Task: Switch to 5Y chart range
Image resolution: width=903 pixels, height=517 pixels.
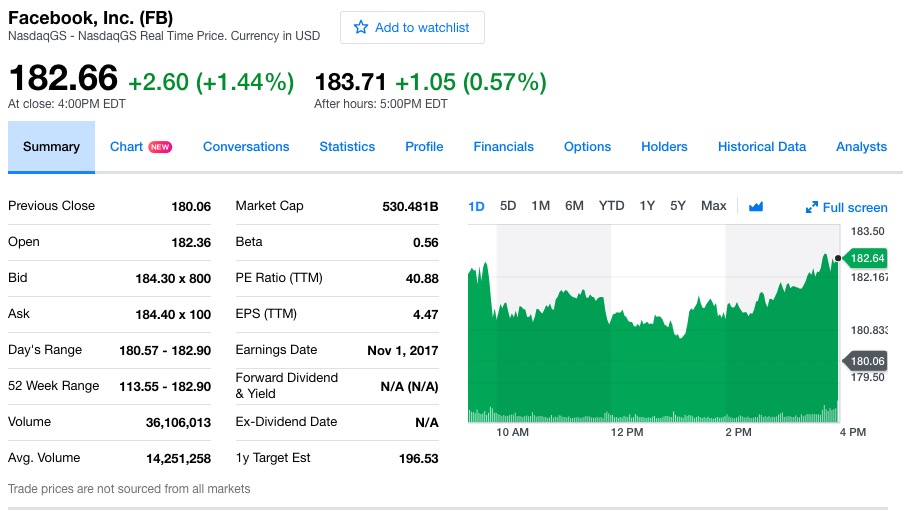Action: [678, 206]
